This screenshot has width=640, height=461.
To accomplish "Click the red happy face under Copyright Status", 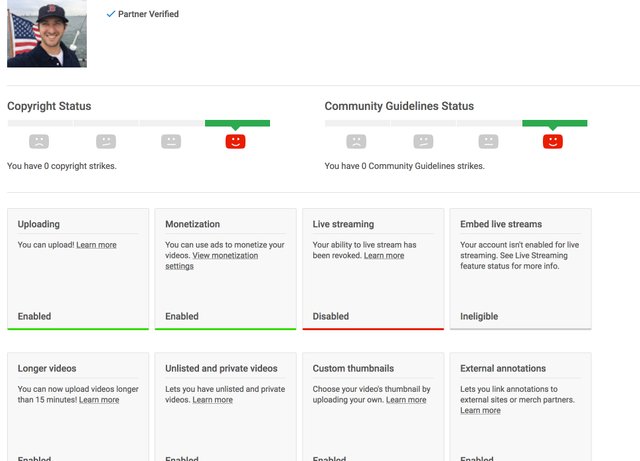I will pyautogui.click(x=236, y=141).
